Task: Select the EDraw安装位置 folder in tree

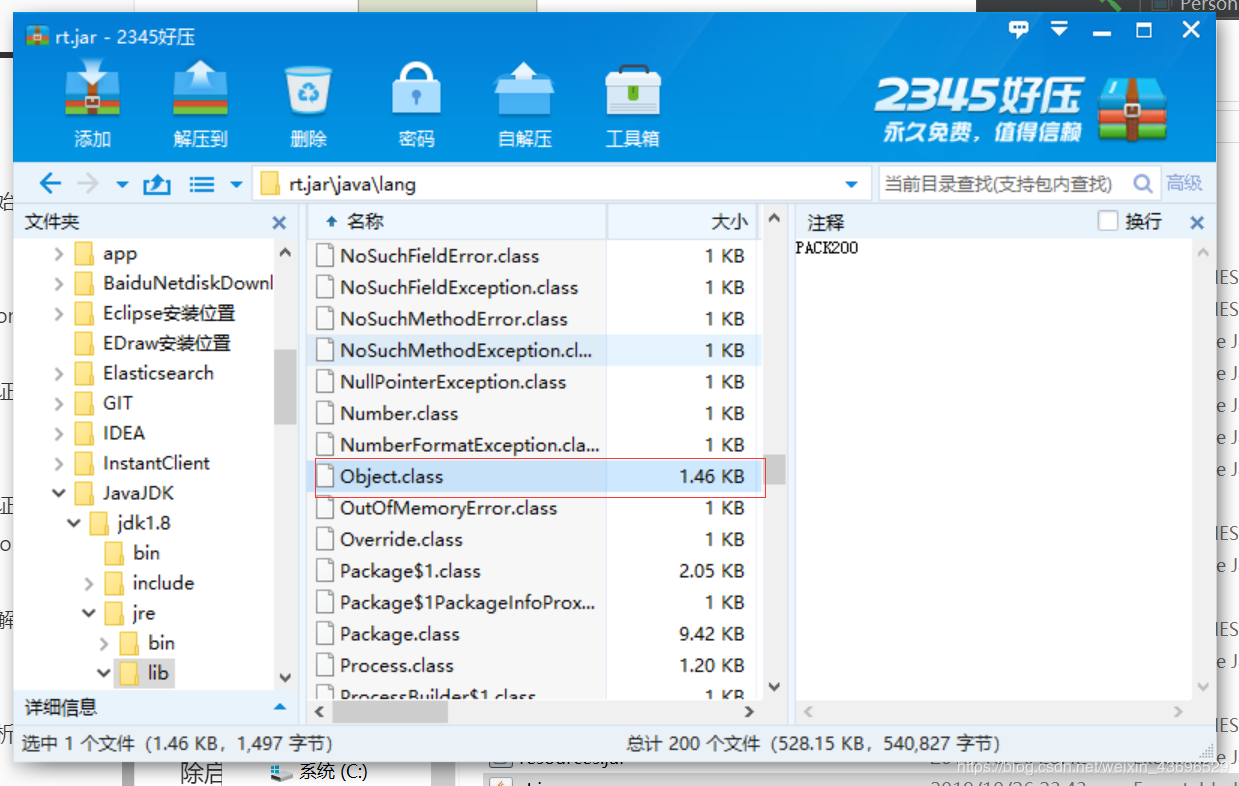Action: coord(166,343)
